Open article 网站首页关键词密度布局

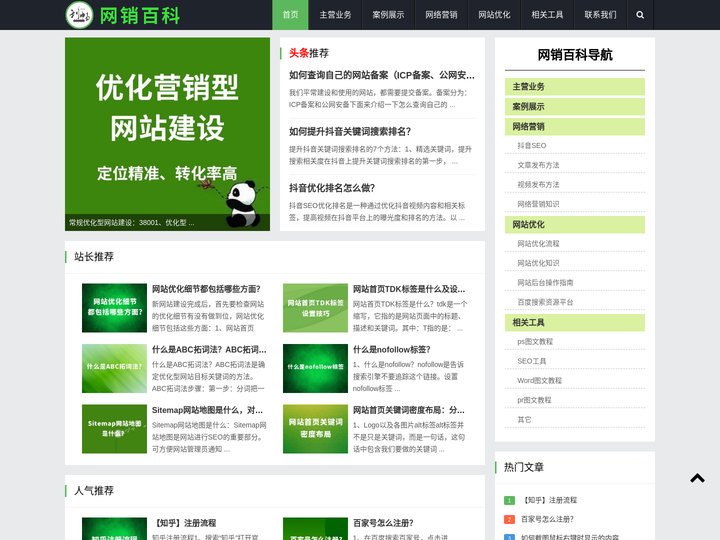point(408,410)
